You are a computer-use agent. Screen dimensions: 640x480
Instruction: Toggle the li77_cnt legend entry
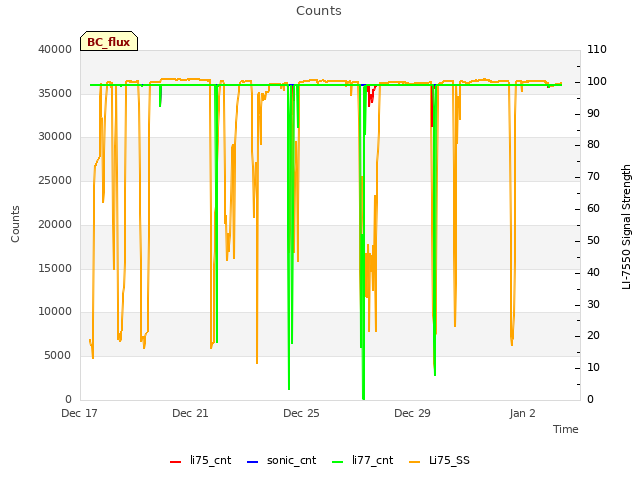[x=362, y=460]
